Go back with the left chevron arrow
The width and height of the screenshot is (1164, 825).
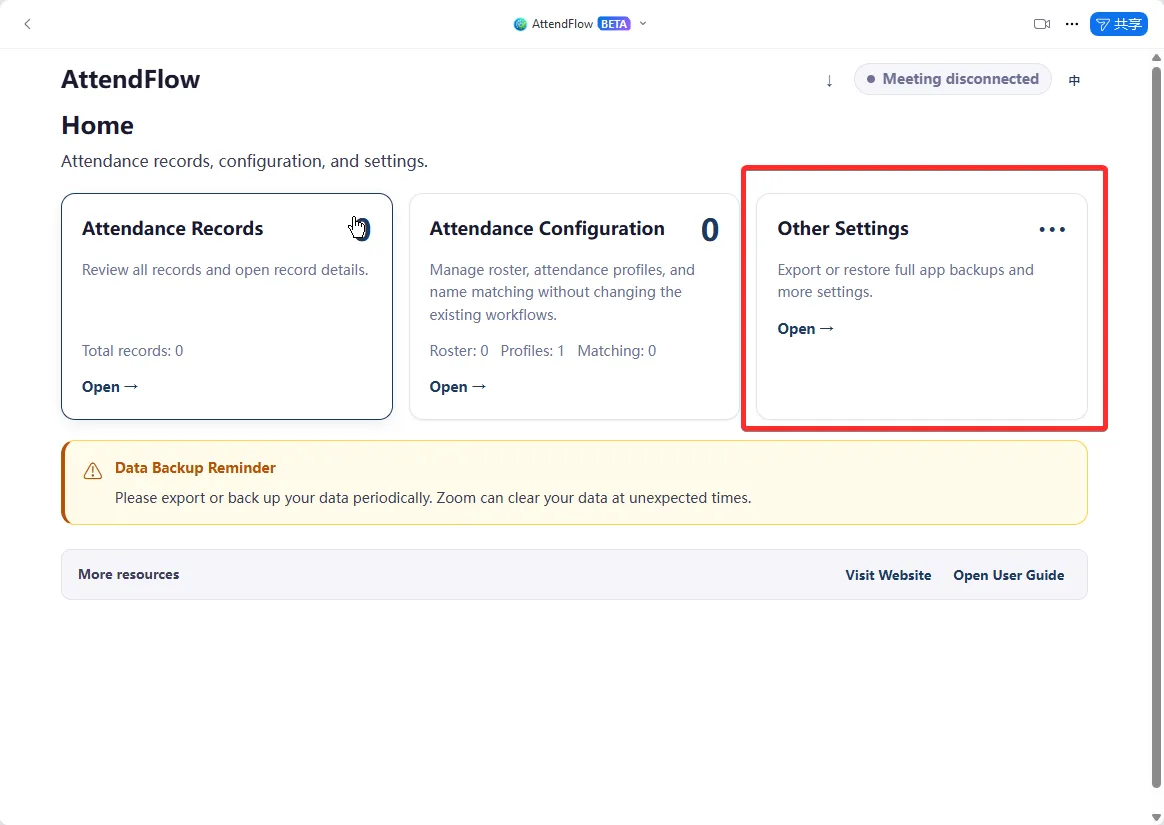click(27, 24)
